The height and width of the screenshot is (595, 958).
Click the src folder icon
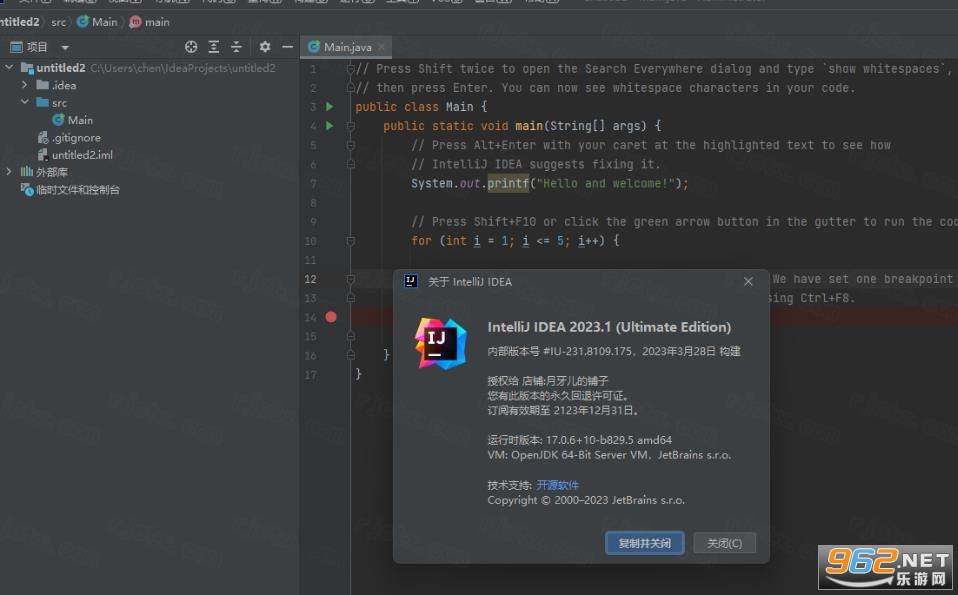(42, 102)
